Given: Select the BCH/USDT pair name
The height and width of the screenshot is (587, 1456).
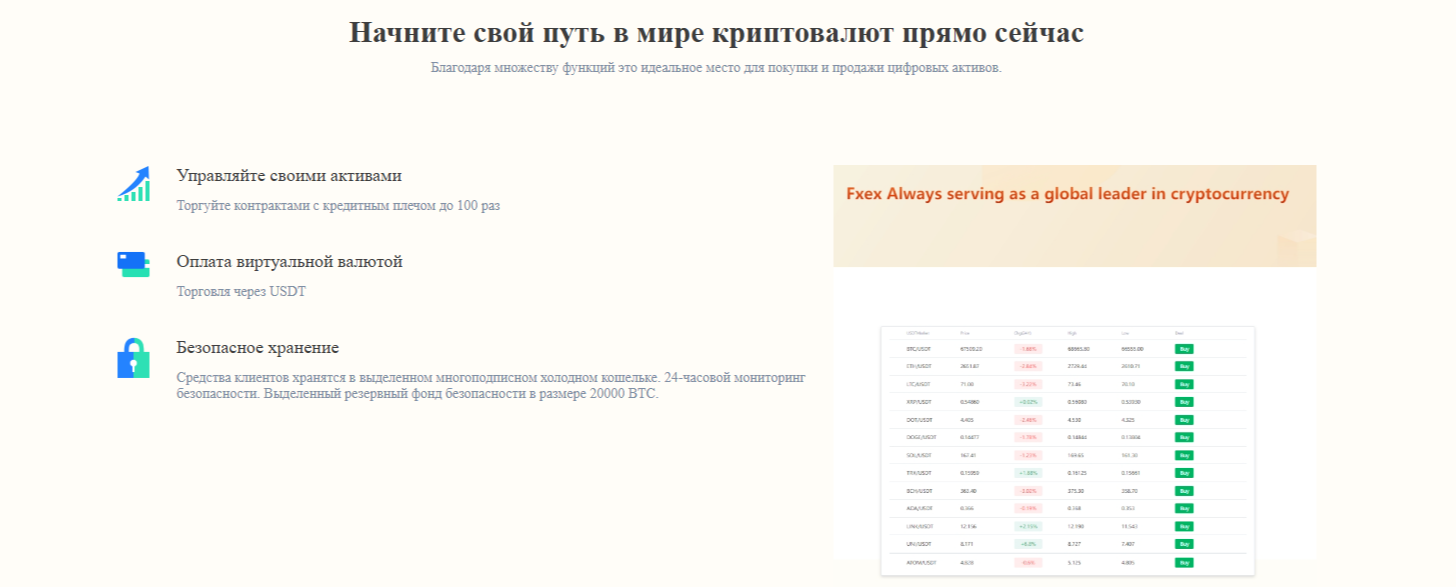Looking at the screenshot, I should click(x=920, y=491).
